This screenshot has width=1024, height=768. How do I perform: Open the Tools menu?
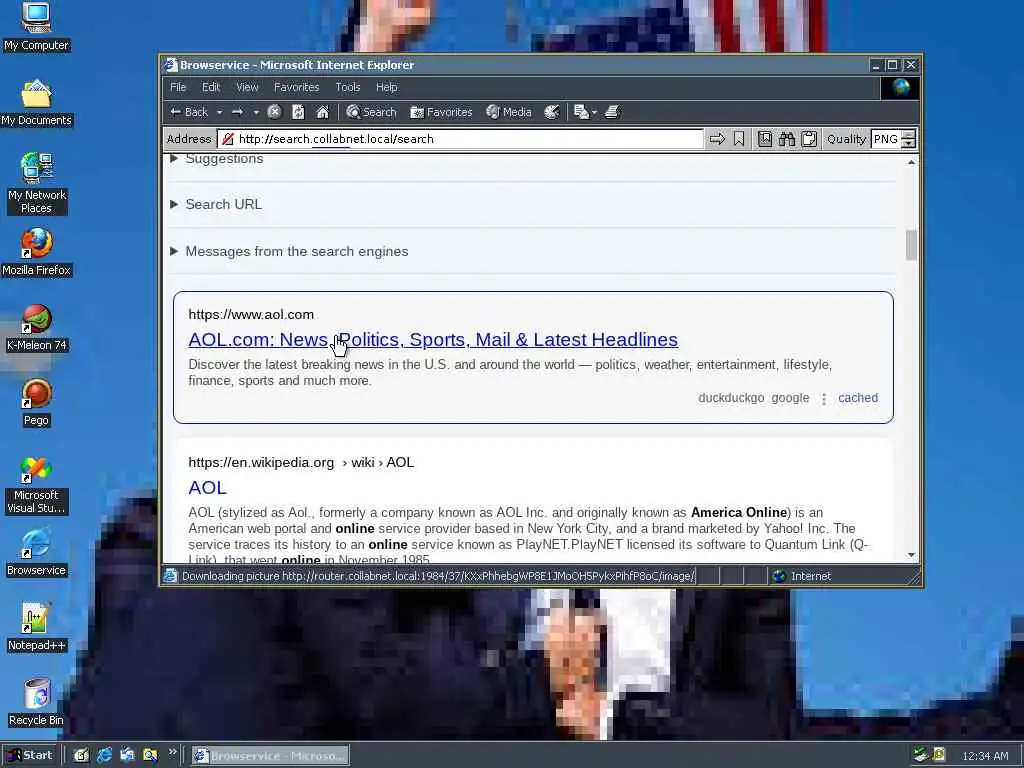coord(347,87)
